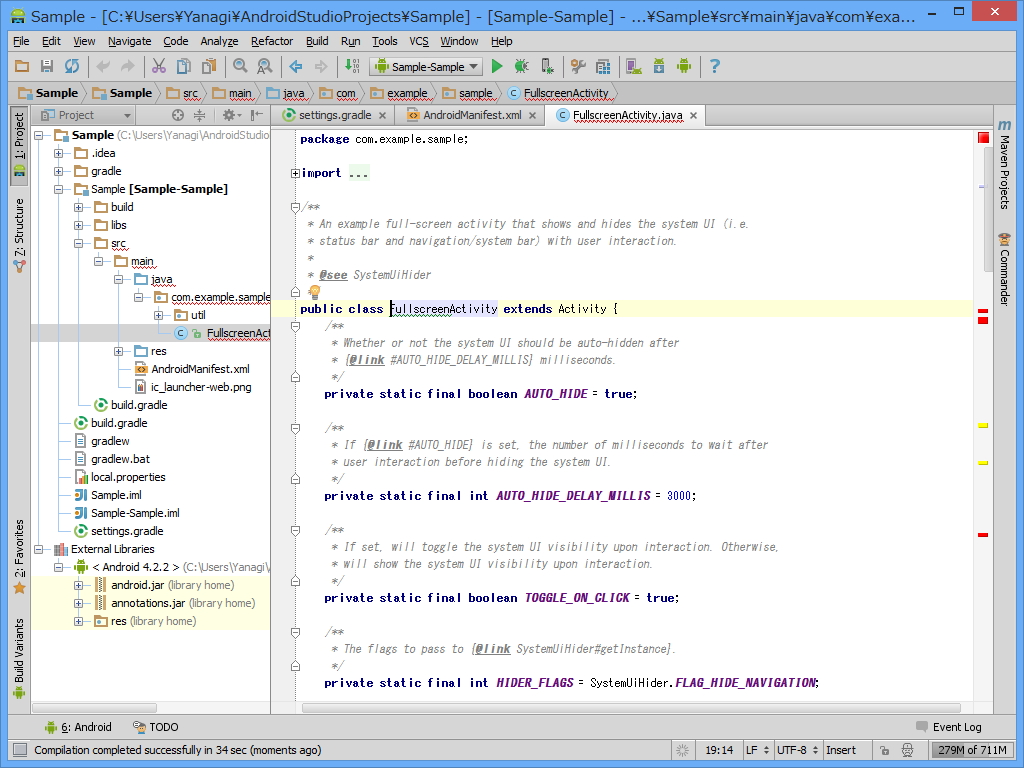Viewport: 1024px width, 768px height.
Task: Toggle tool window bars at bottom-left corner
Action: (x=19, y=750)
